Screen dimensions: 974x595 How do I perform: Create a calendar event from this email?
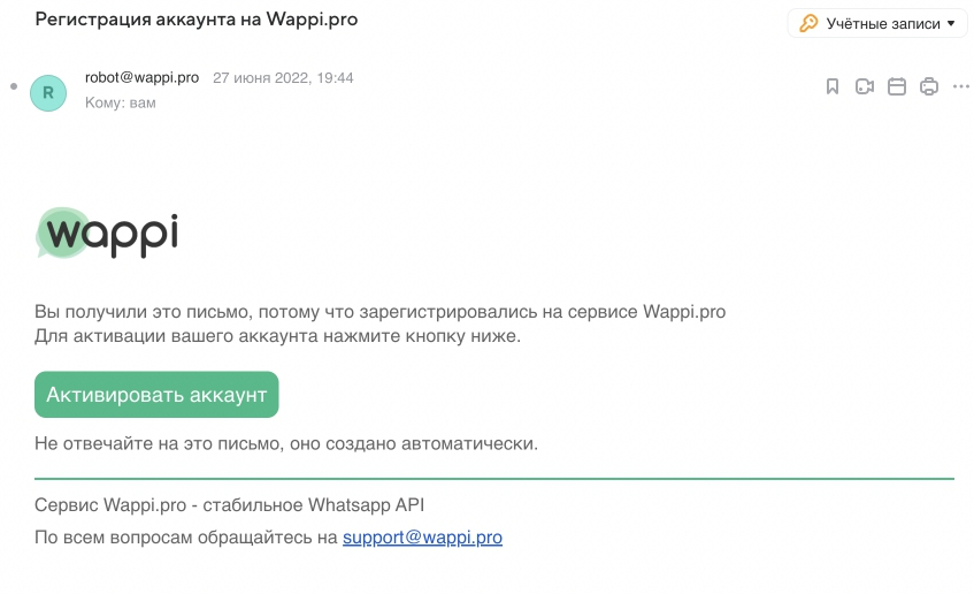tap(897, 86)
